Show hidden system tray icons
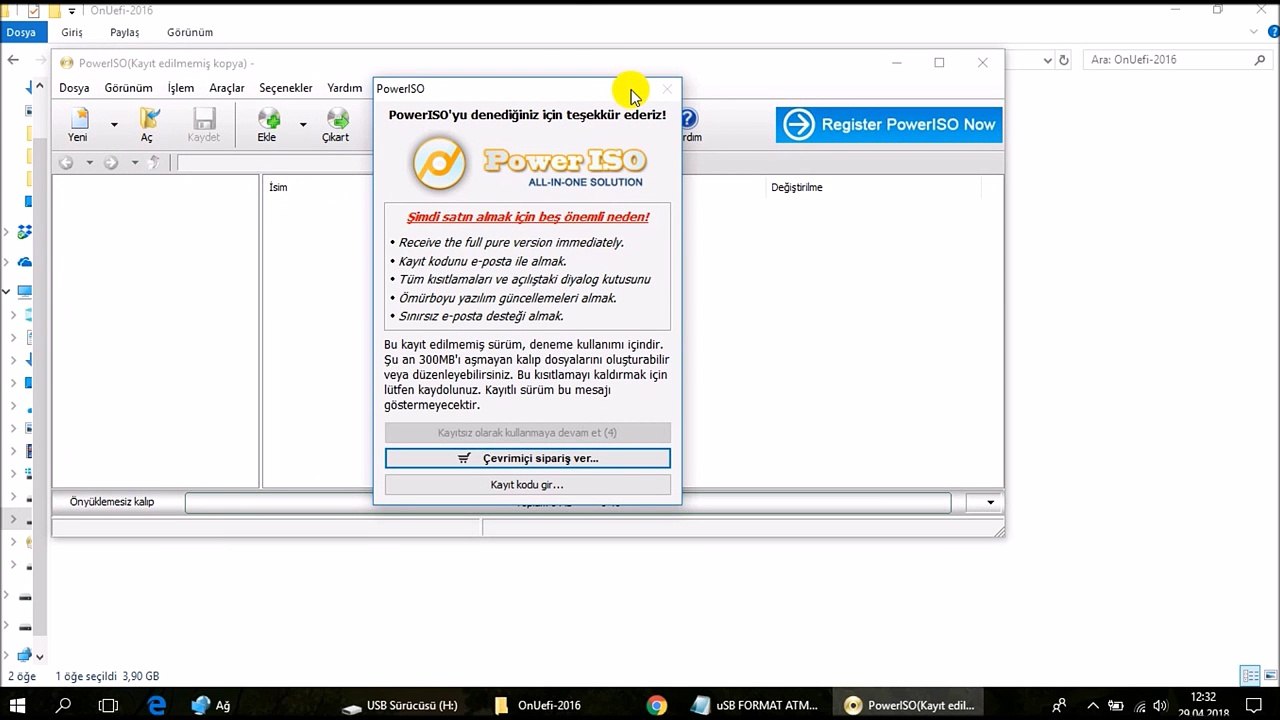The image size is (1280, 720). [x=1093, y=705]
